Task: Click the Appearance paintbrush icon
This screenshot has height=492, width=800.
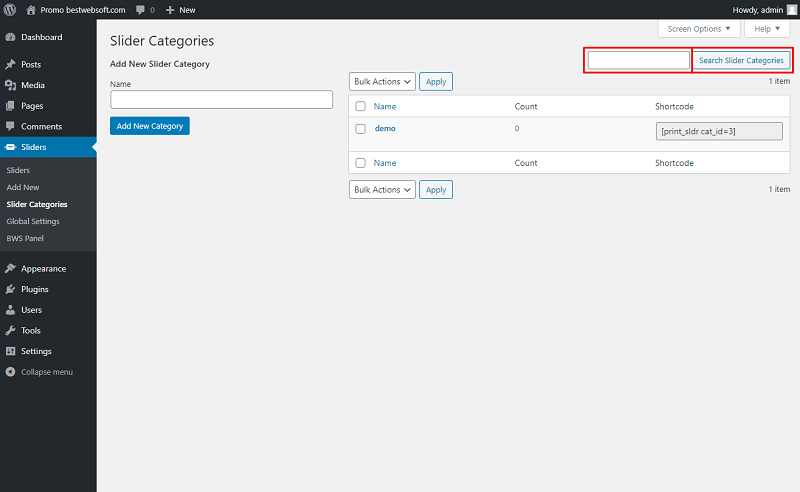Action: pyautogui.click(x=10, y=268)
